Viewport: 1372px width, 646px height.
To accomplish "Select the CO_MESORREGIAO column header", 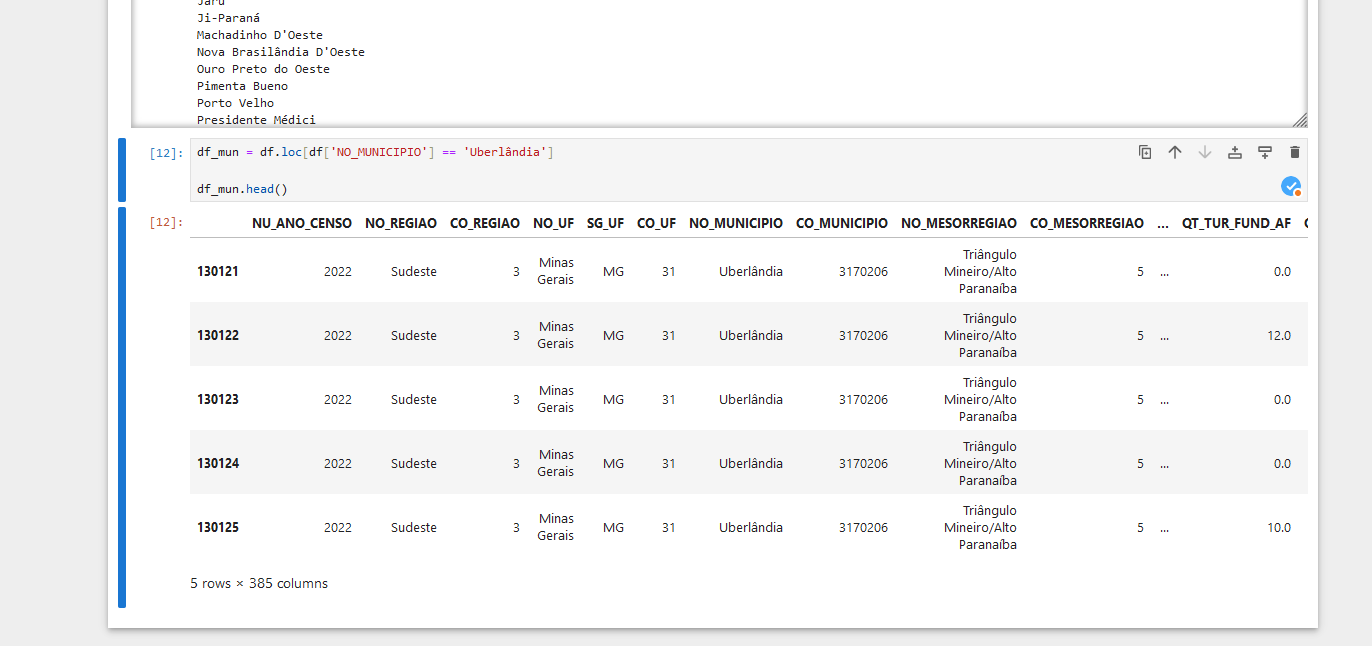I will (x=1086, y=224).
